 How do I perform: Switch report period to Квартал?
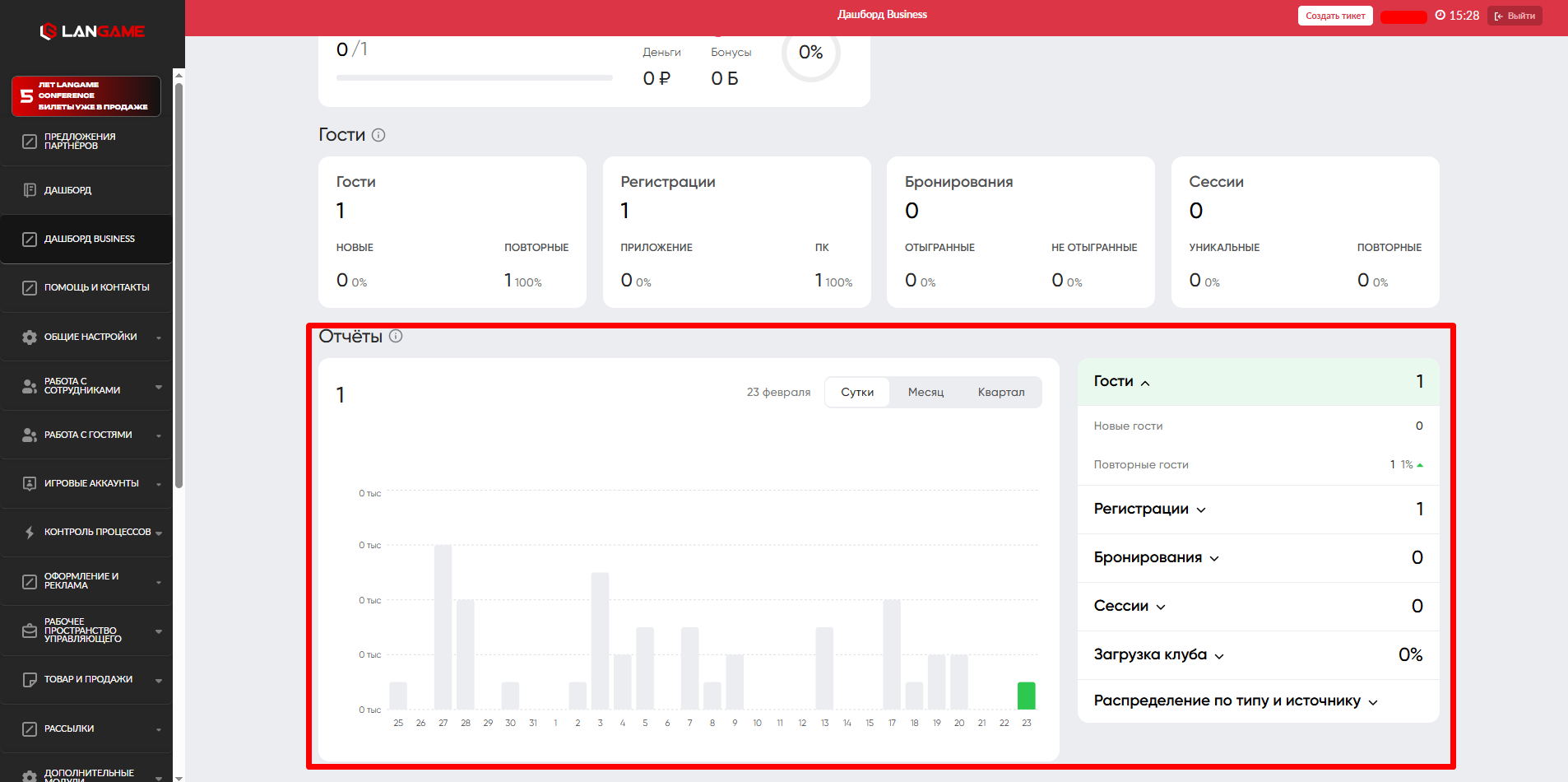point(1000,392)
